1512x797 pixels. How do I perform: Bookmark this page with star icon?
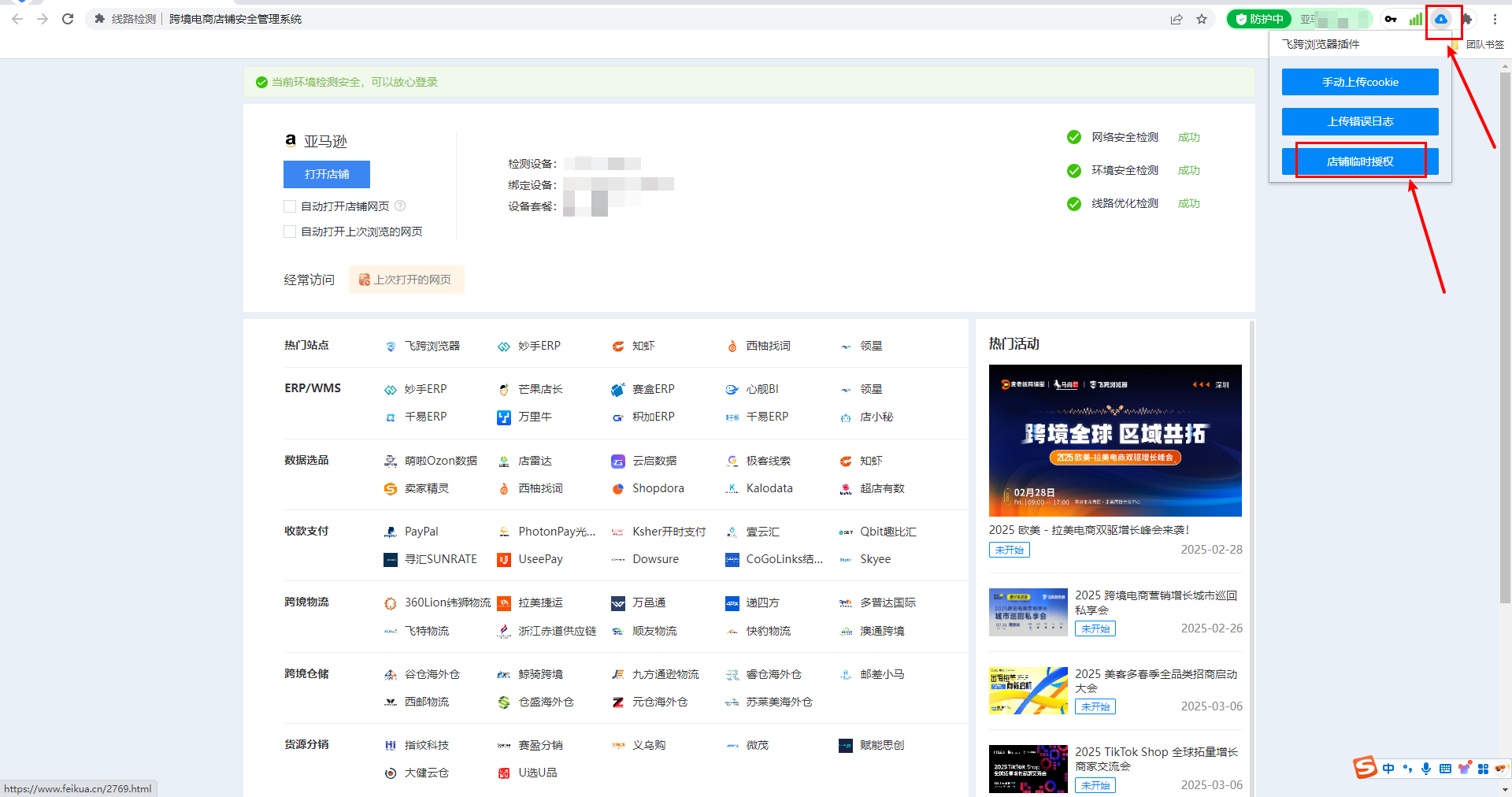coord(1202,20)
